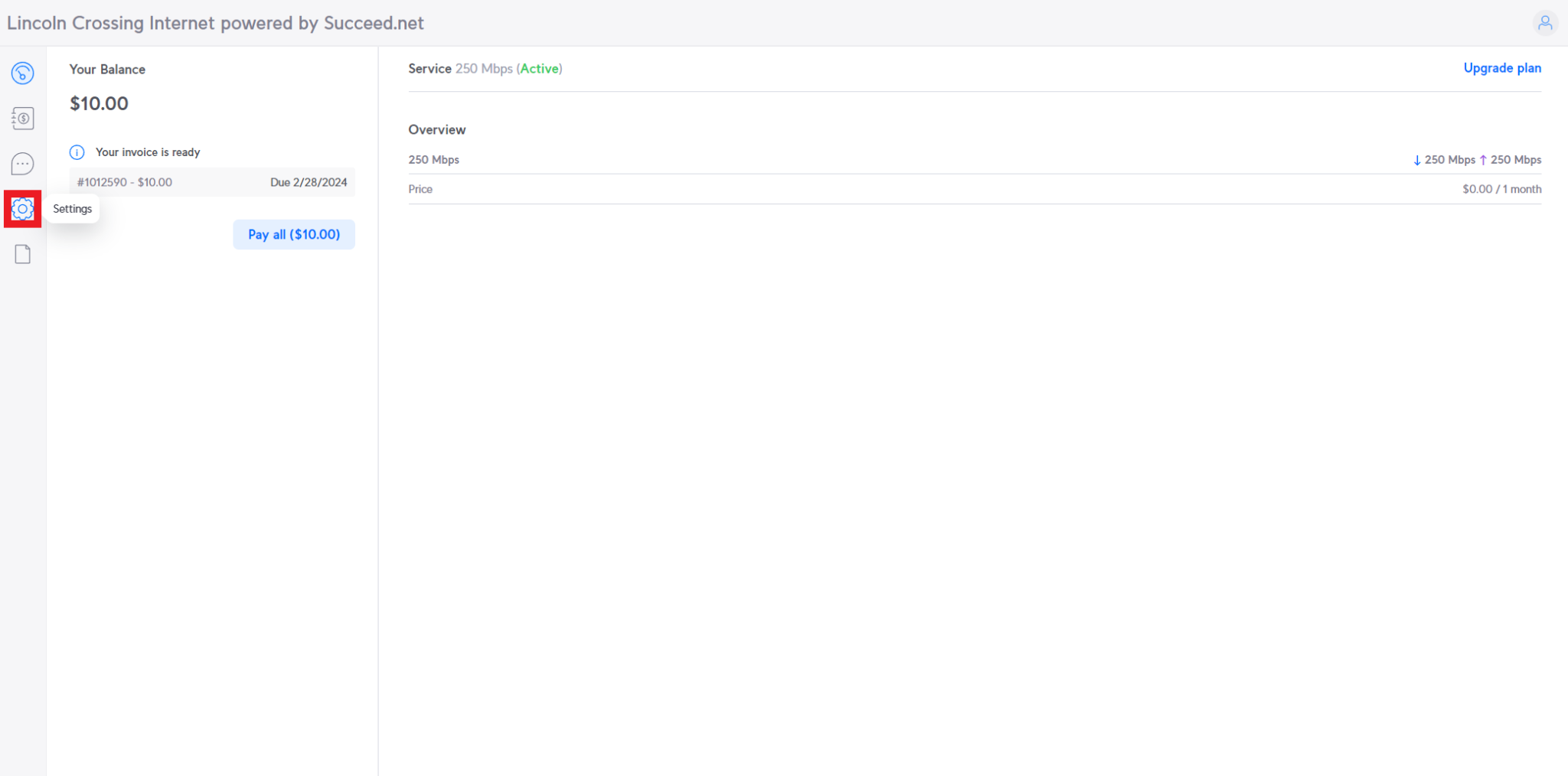Click the info icon beside invoice notice
Image resolution: width=1568 pixels, height=776 pixels.
tap(77, 152)
